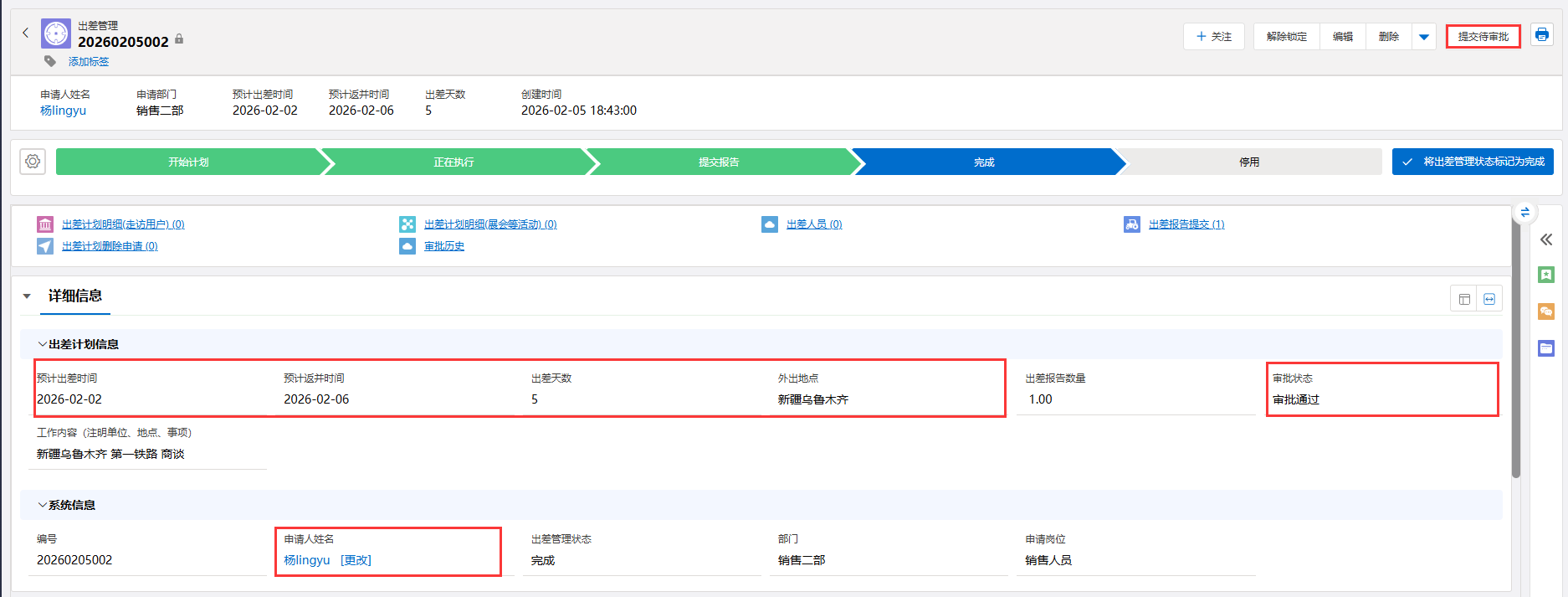Select the 停用 stage in path
Viewport: 1568px width, 597px height.
coord(1248,162)
